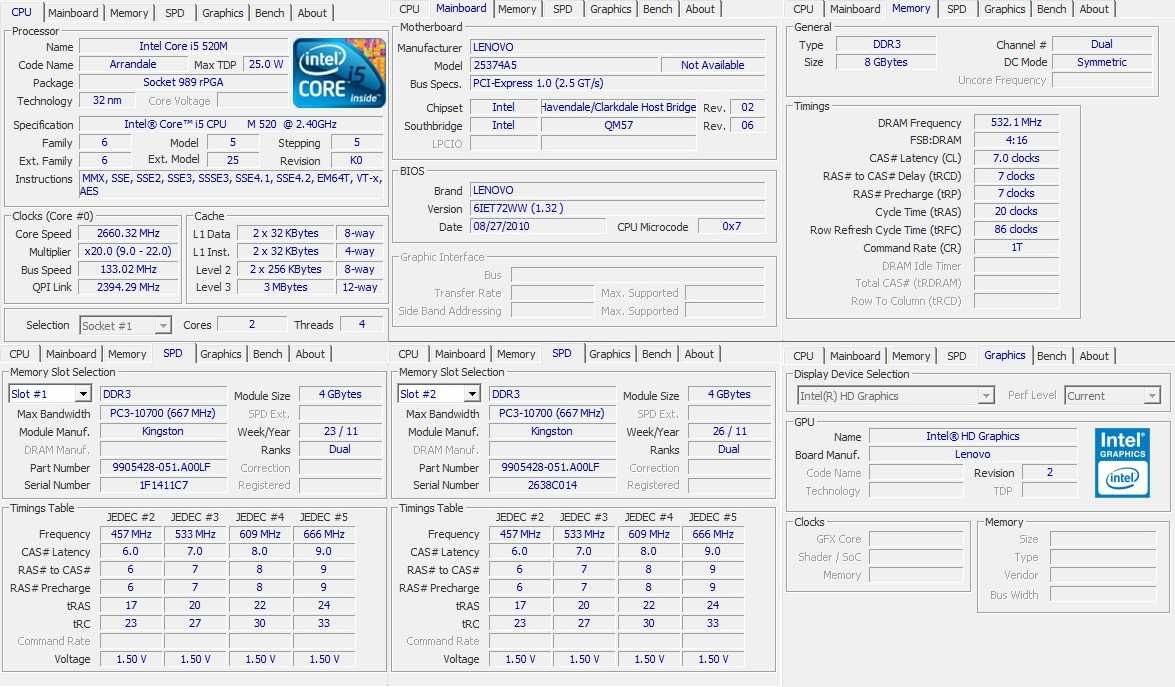The width and height of the screenshot is (1175, 687).
Task: Click Slot #1 Week/Year value 23 / 11
Action: (340, 432)
